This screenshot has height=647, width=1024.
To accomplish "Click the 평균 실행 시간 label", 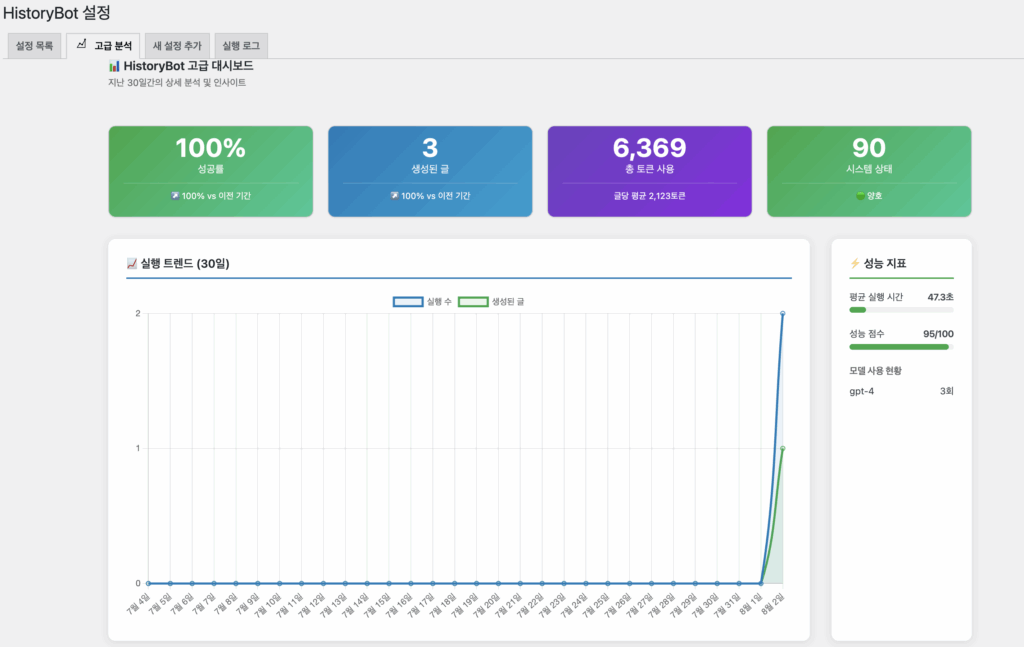I will [876, 297].
